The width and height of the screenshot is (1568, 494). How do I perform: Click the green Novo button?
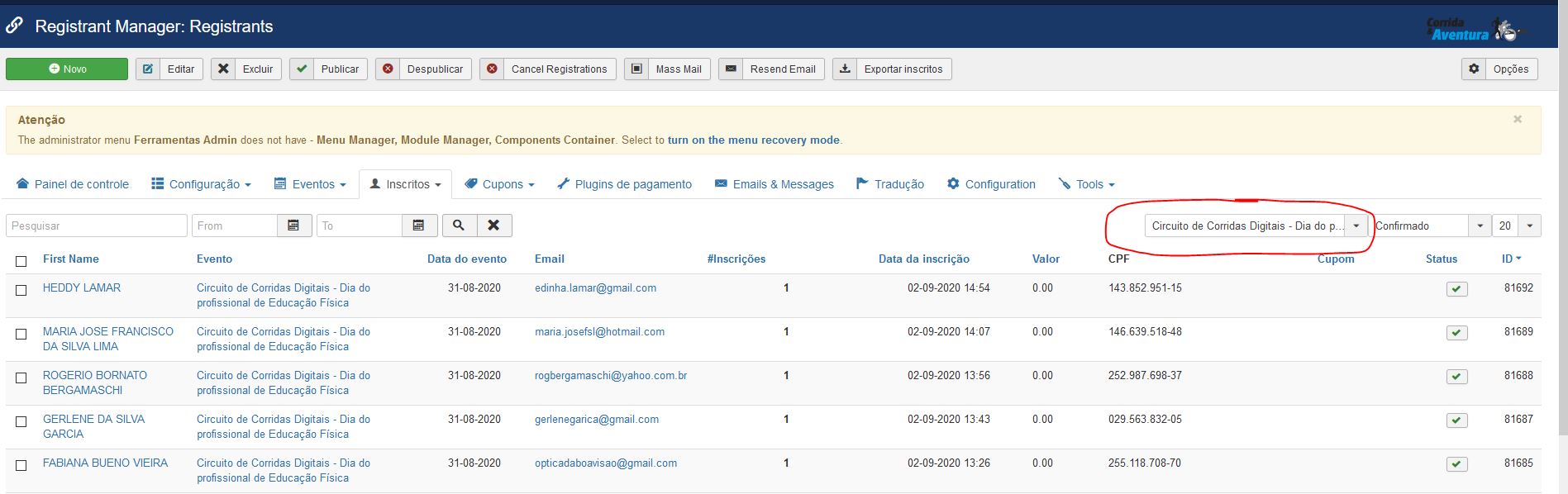click(x=67, y=69)
